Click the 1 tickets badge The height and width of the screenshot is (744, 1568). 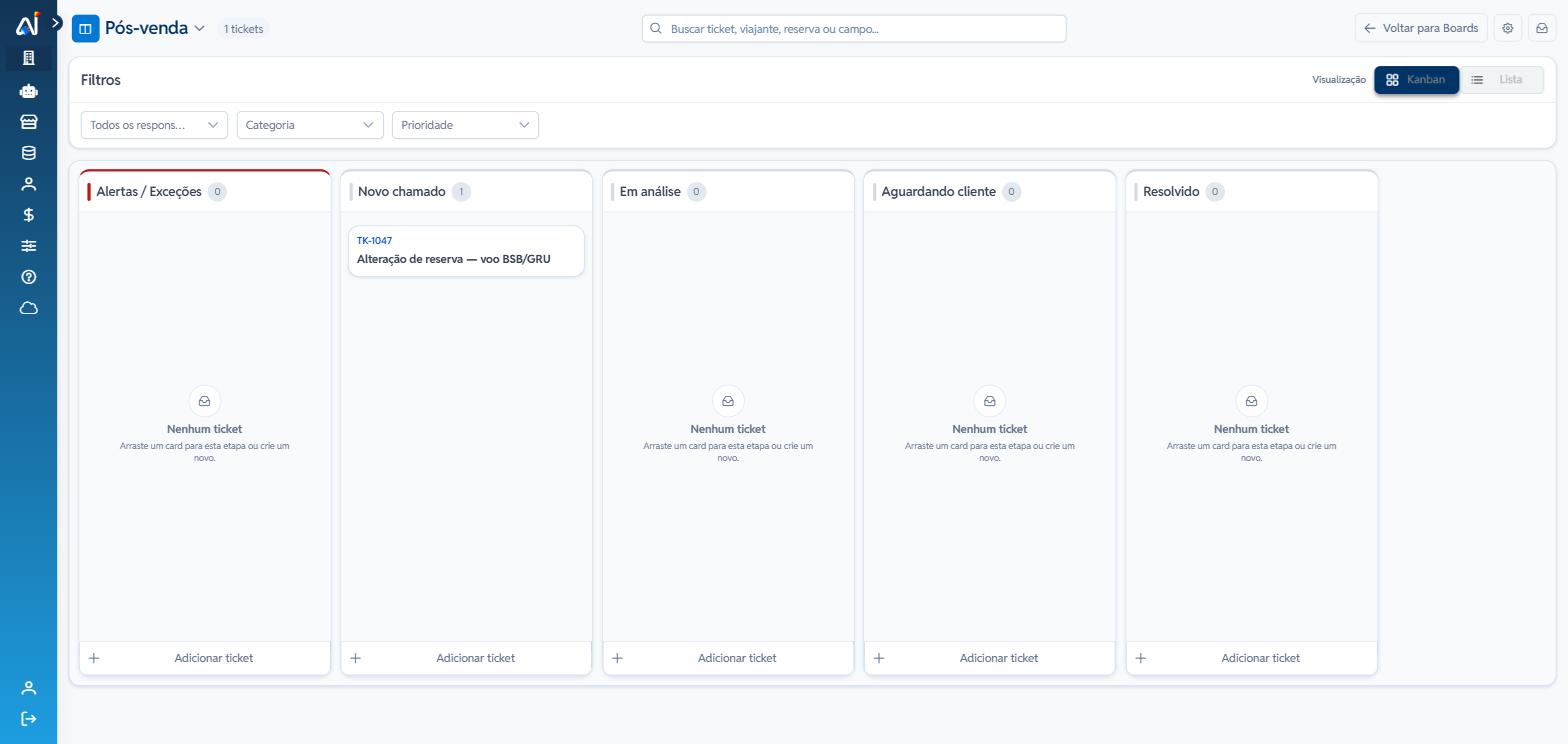pyautogui.click(x=243, y=29)
